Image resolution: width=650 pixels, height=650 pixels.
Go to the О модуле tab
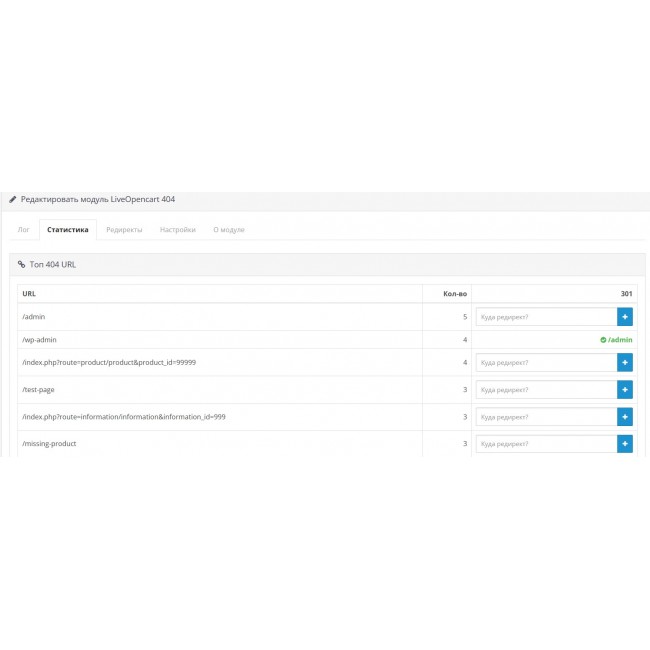tap(228, 230)
